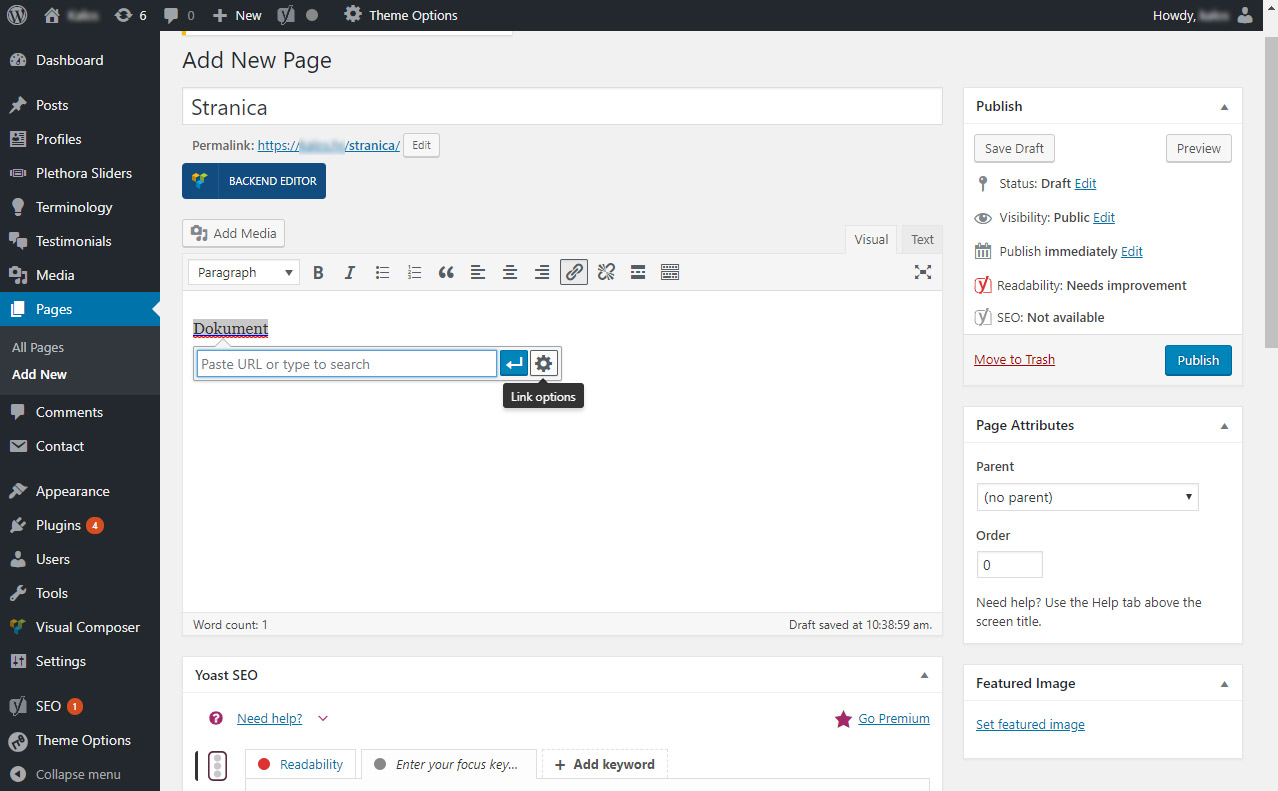Screen dimensions: 1278x791
Task: Open the Readability tab in Yoast
Action: pyautogui.click(x=300, y=764)
